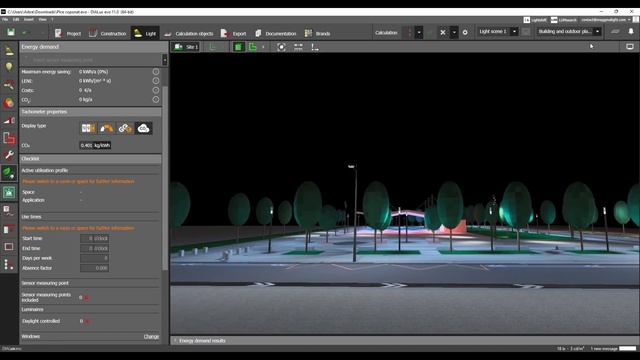
Task: Open the Edit menu
Action: pos(16,19)
